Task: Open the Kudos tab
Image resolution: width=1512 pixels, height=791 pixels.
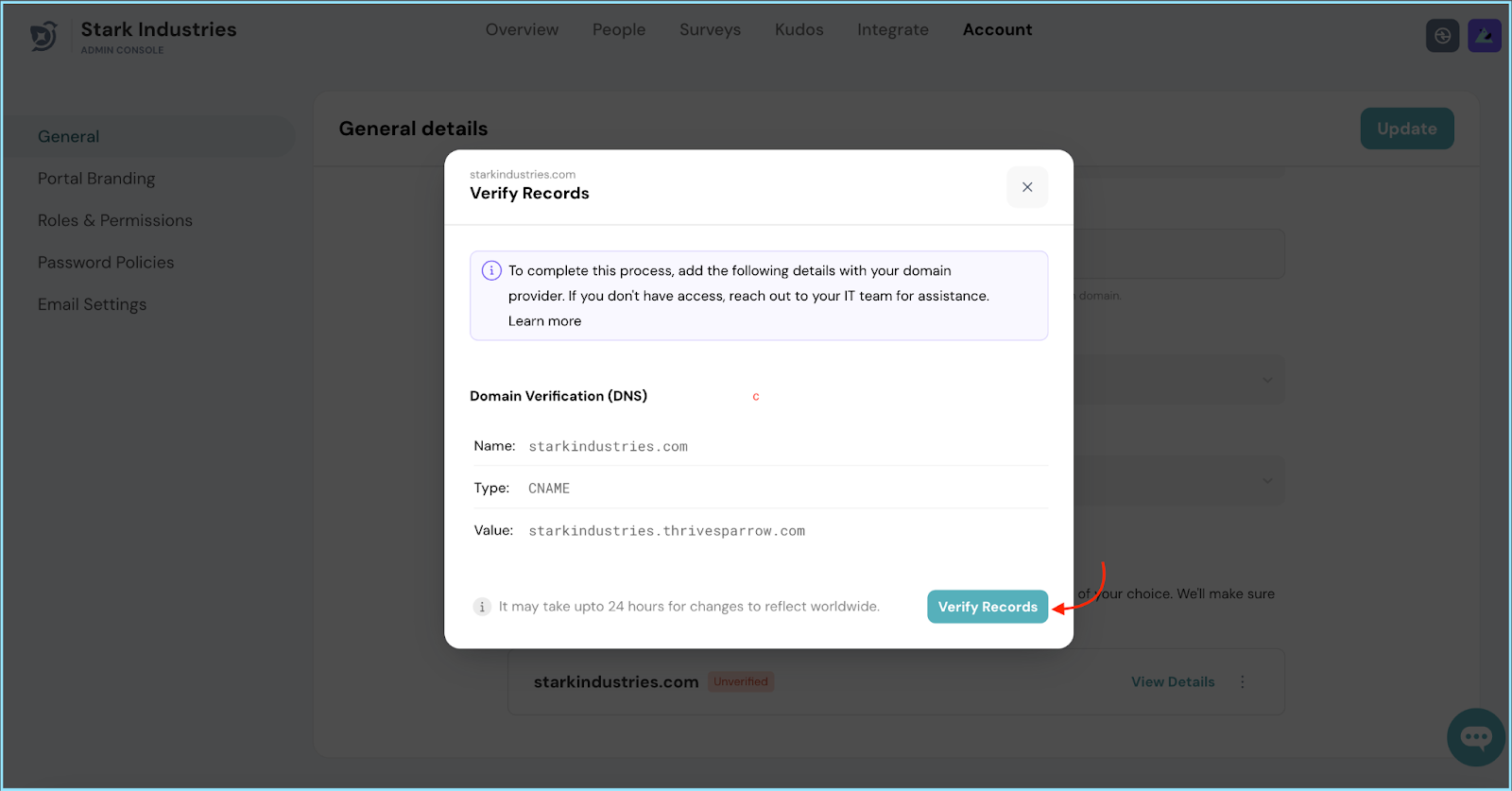Action: pos(799,29)
